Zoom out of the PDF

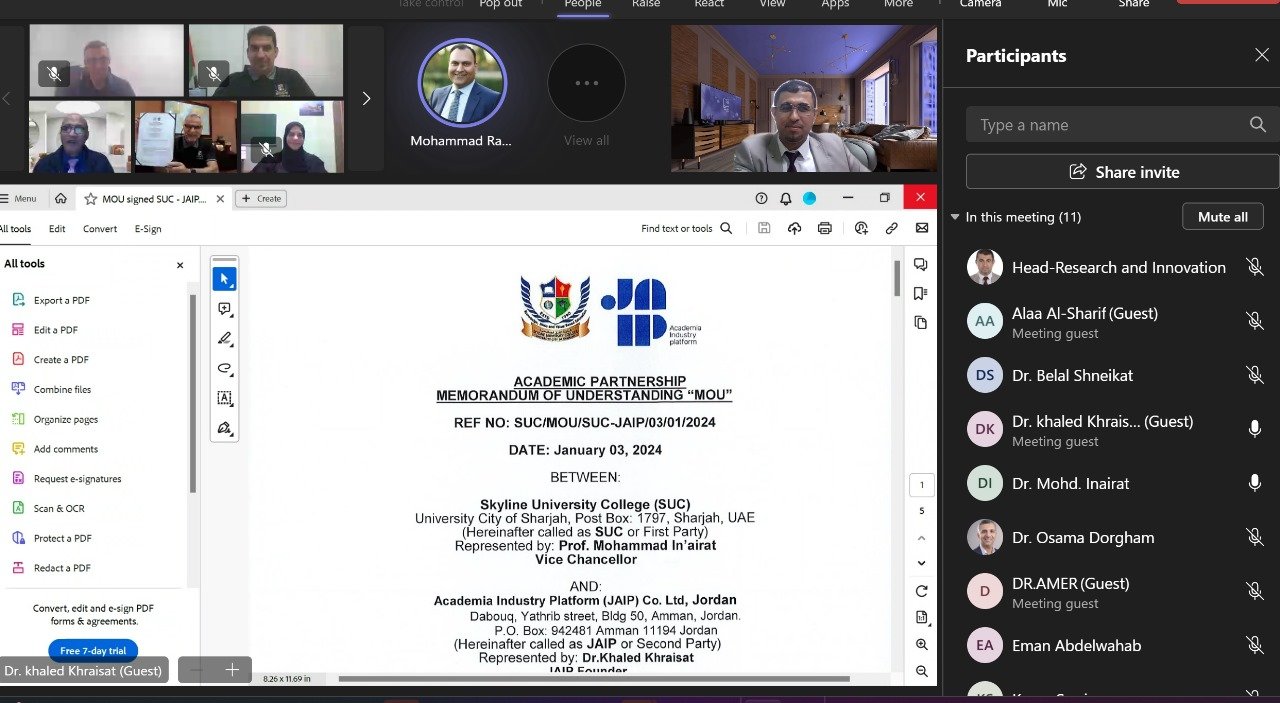pos(922,671)
